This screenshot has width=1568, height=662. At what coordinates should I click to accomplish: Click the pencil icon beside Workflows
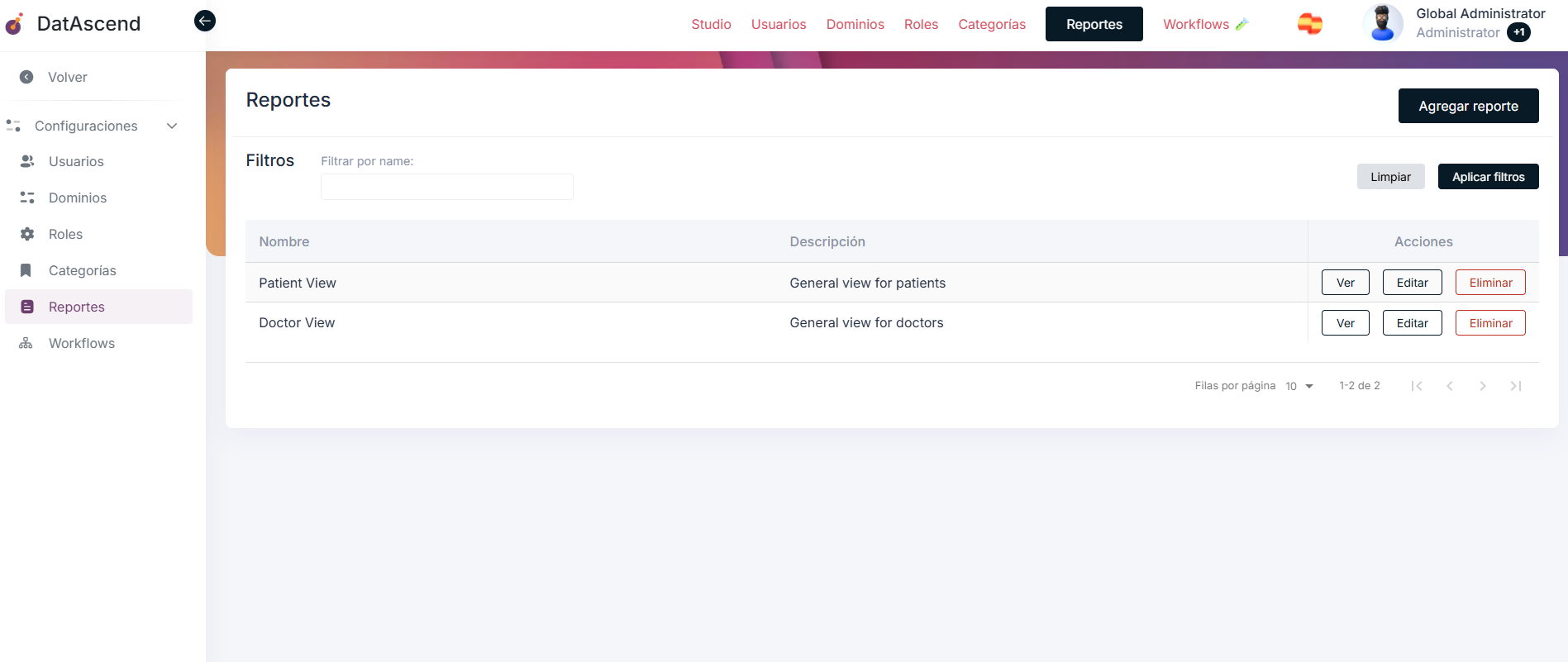[x=1242, y=25]
